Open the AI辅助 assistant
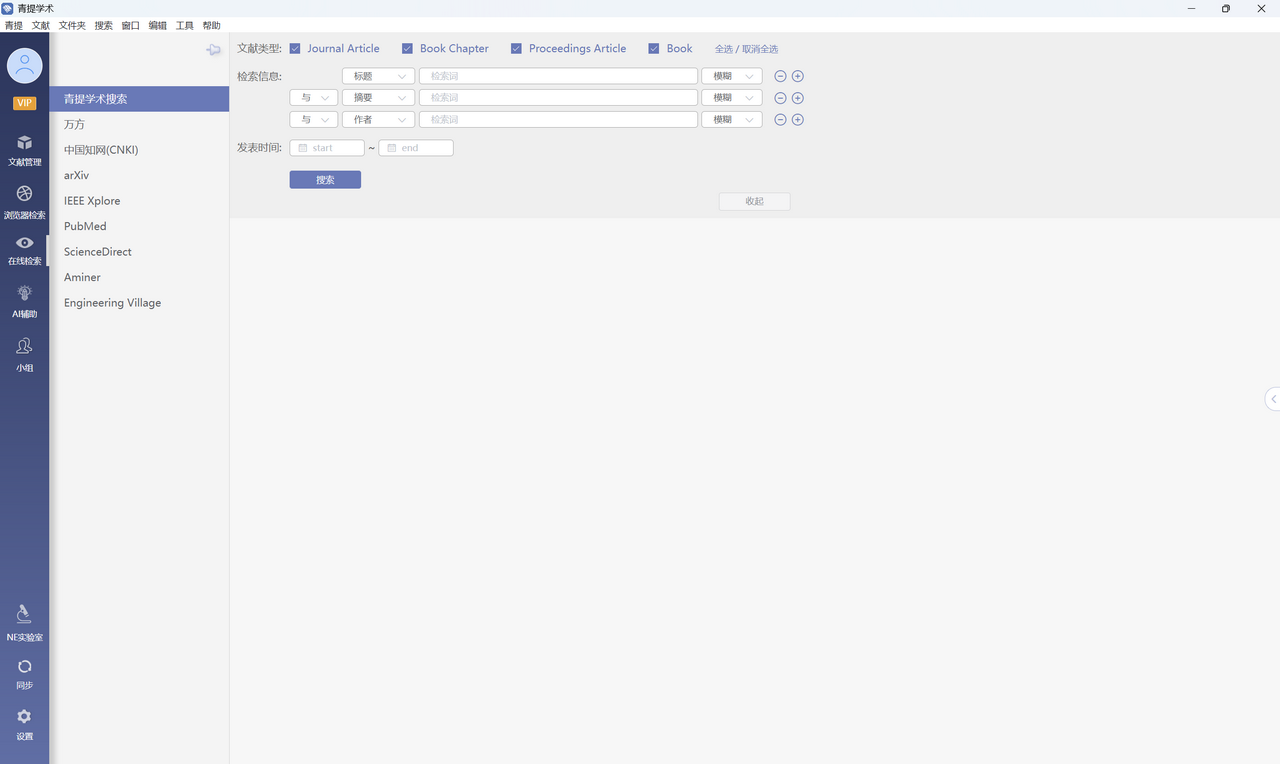The height and width of the screenshot is (764, 1280). pyautogui.click(x=24, y=300)
